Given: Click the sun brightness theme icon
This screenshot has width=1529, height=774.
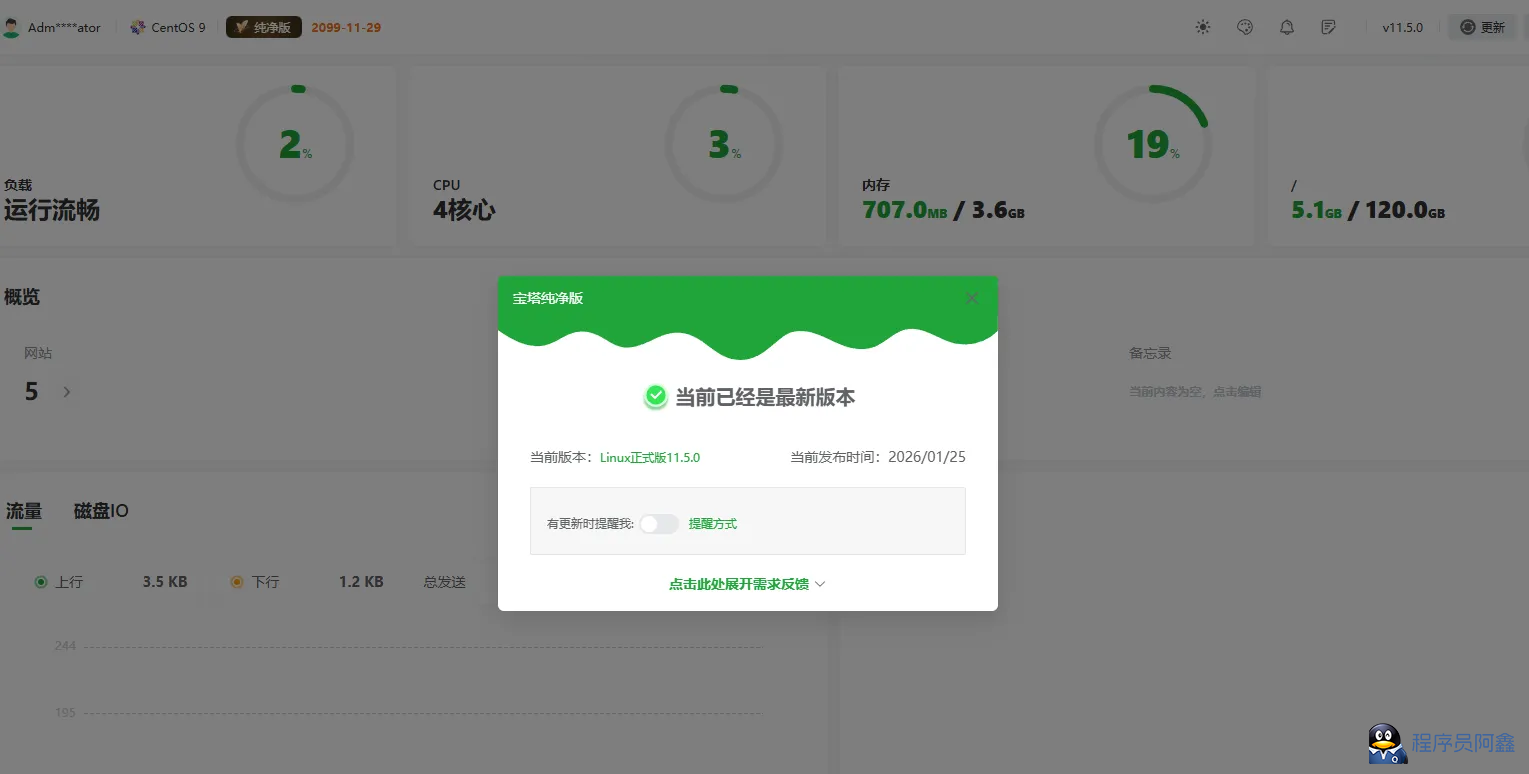Looking at the screenshot, I should 1202,27.
